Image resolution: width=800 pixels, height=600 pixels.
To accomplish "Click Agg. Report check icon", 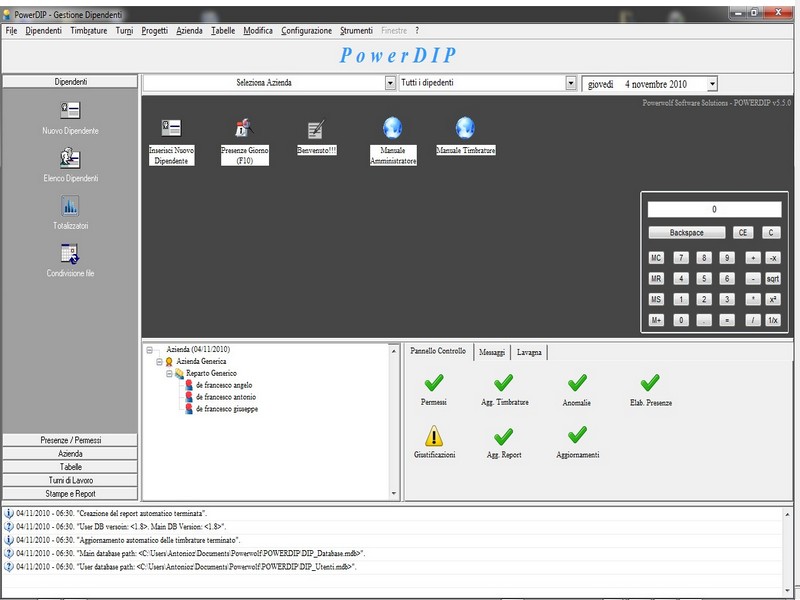I will coord(504,436).
